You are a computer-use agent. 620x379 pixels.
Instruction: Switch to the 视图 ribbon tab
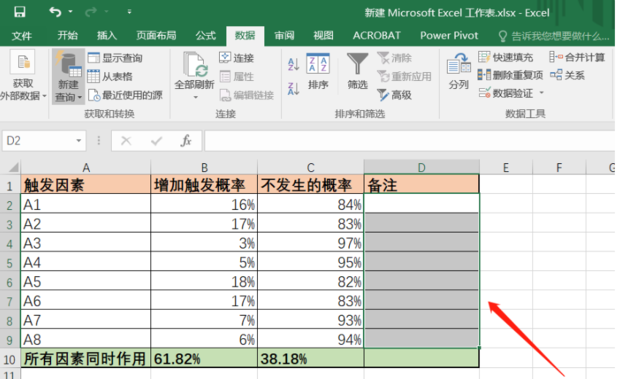coord(323,36)
